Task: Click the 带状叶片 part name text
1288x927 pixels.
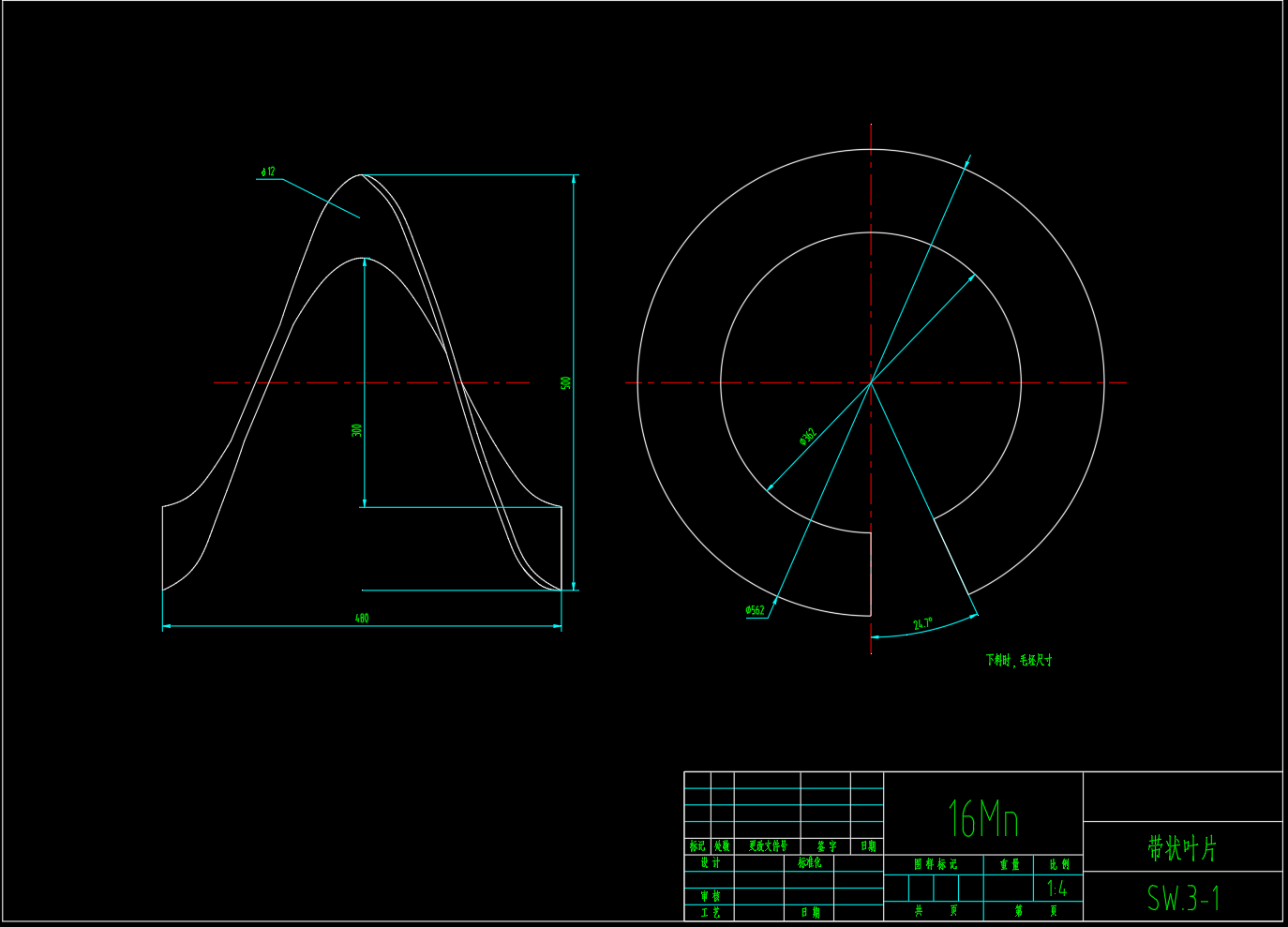Action: click(1182, 848)
